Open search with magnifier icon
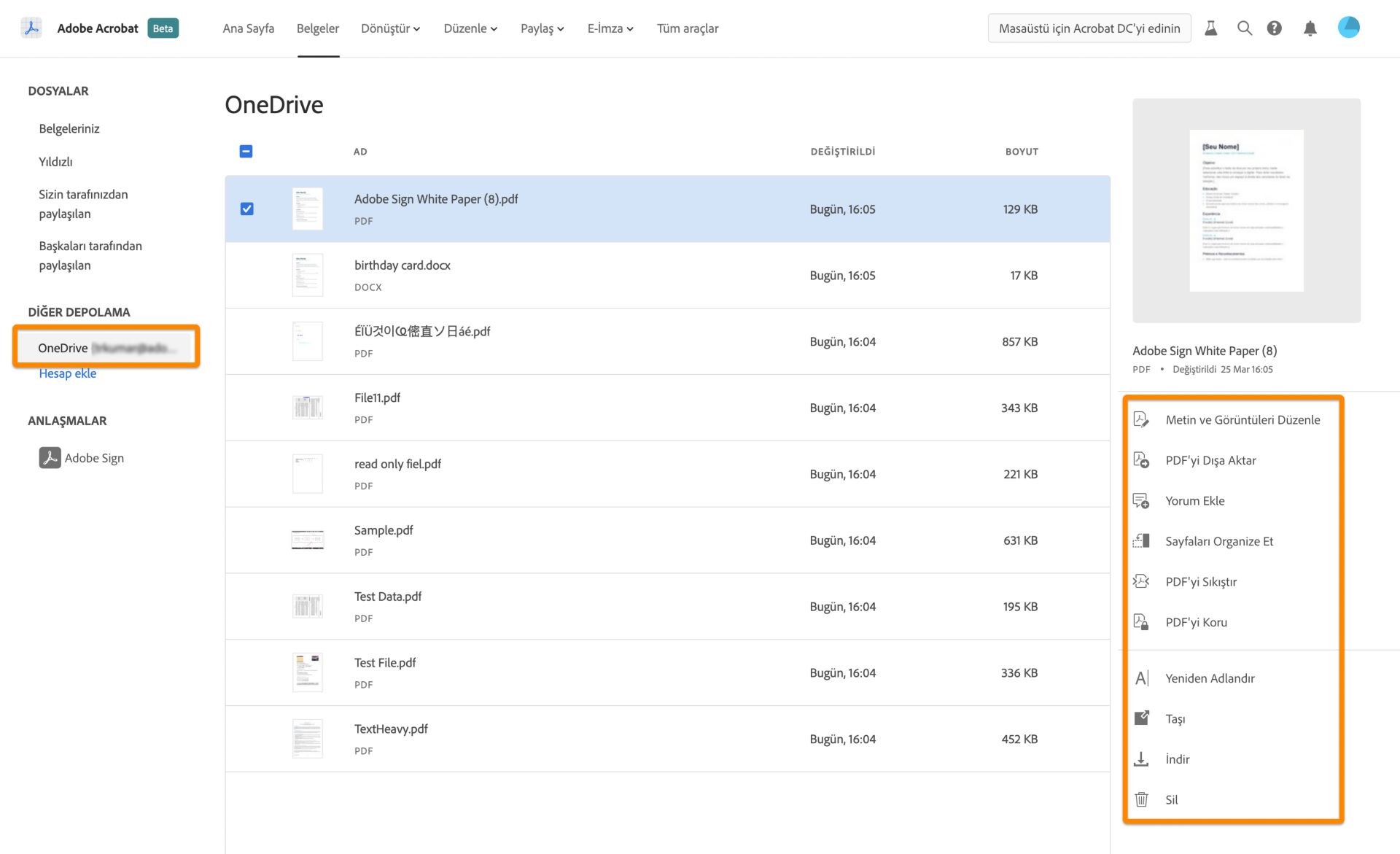Viewport: 1400px width, 854px height. (1245, 28)
